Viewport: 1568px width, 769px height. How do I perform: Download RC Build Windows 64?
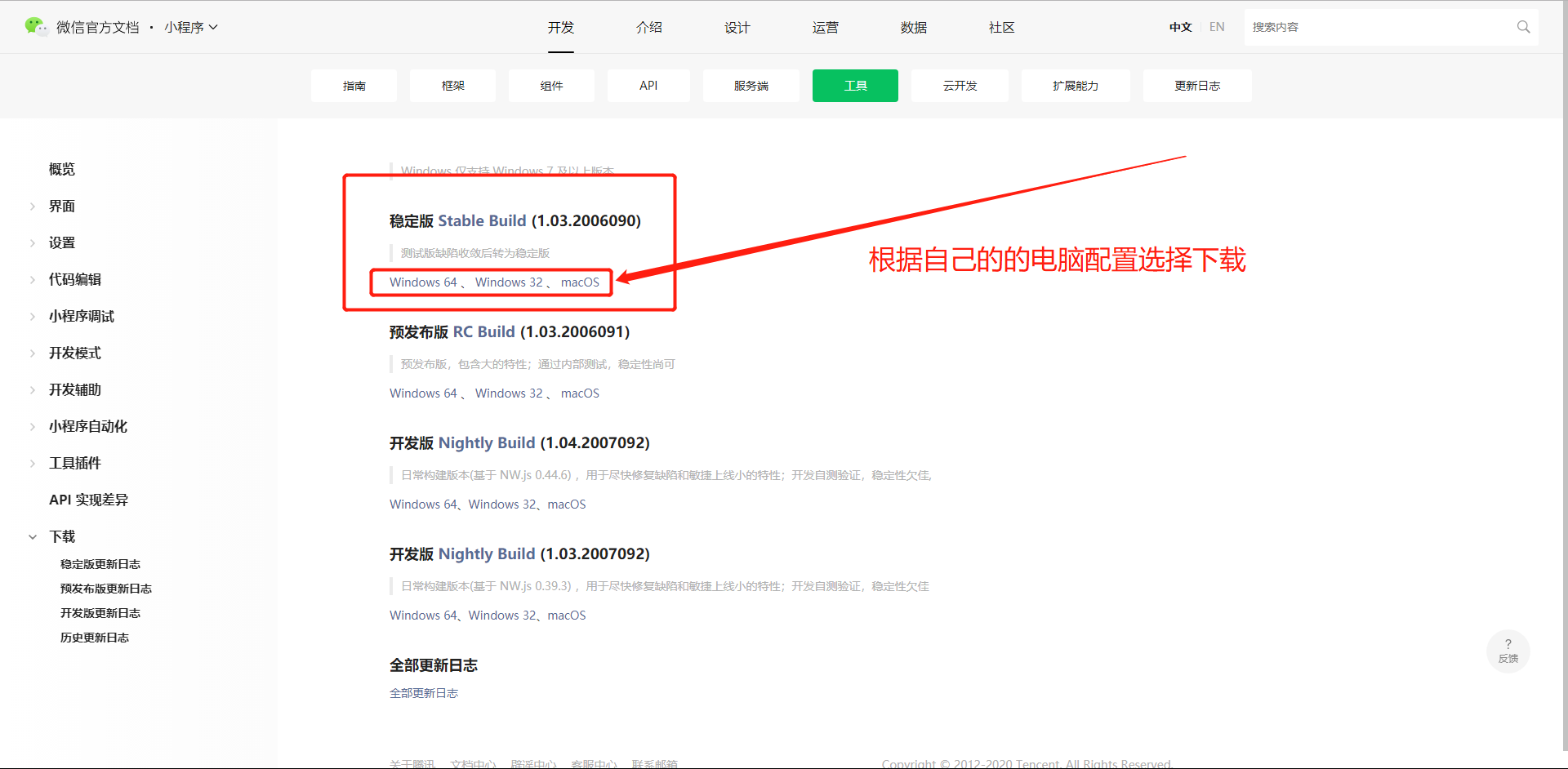pos(423,393)
